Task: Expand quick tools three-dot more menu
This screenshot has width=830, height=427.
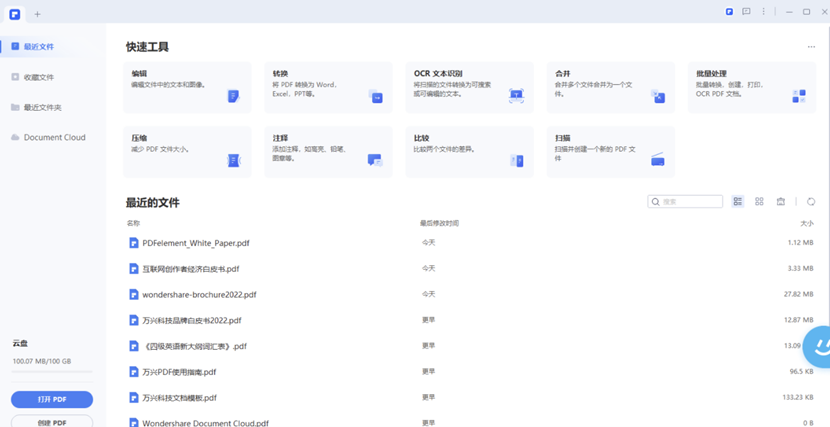Action: pyautogui.click(x=811, y=47)
